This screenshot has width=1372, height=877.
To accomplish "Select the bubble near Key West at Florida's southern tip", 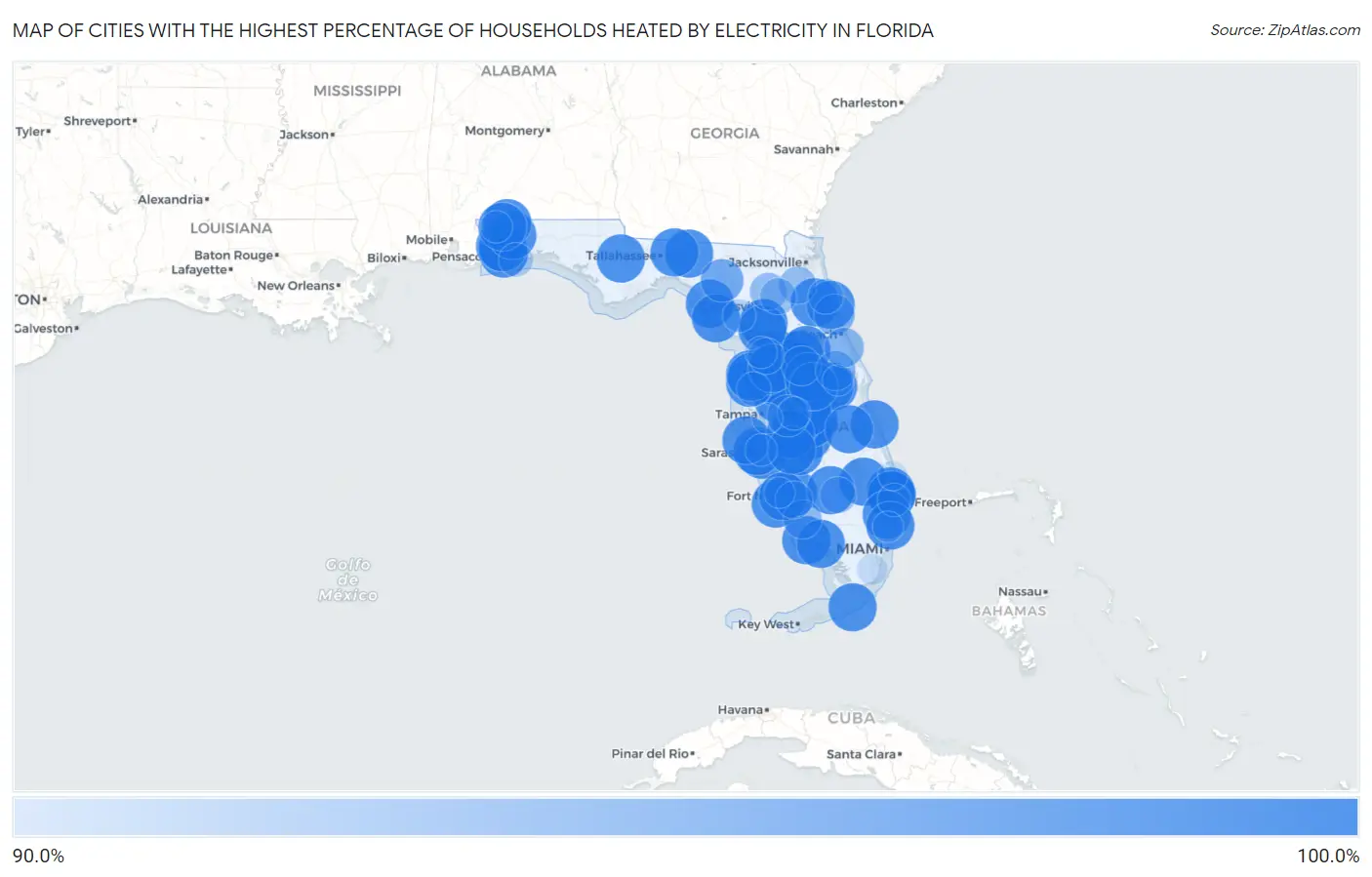I will 852,607.
